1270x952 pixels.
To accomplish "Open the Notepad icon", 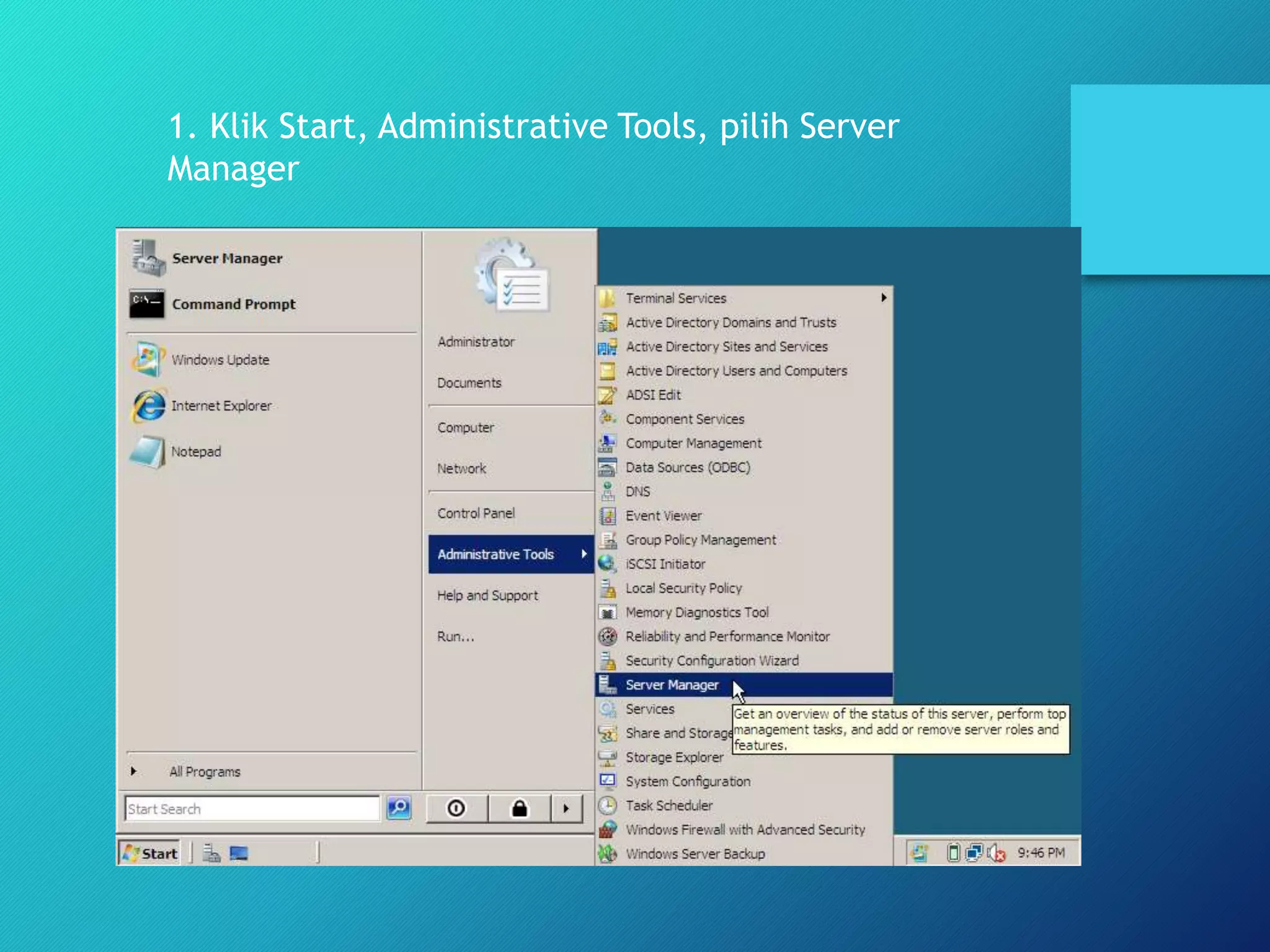I will pyautogui.click(x=148, y=452).
